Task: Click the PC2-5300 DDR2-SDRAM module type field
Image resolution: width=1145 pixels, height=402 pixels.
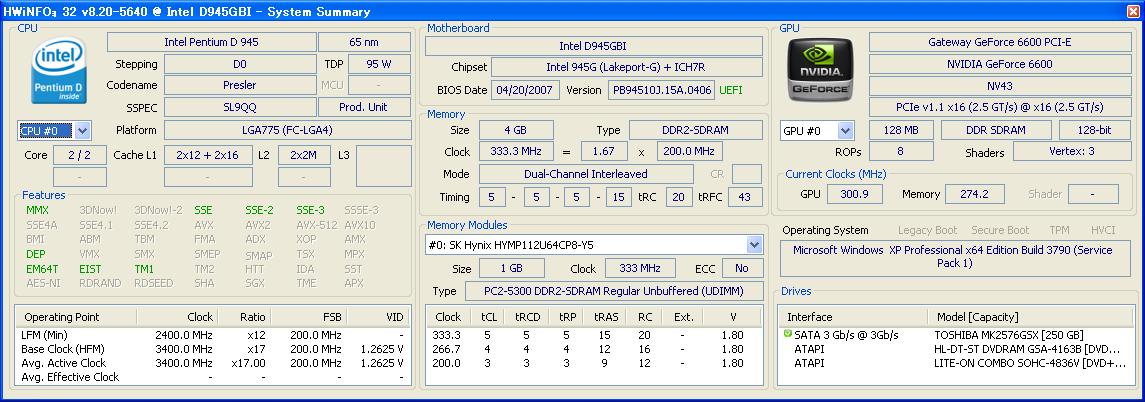Action: (x=614, y=291)
